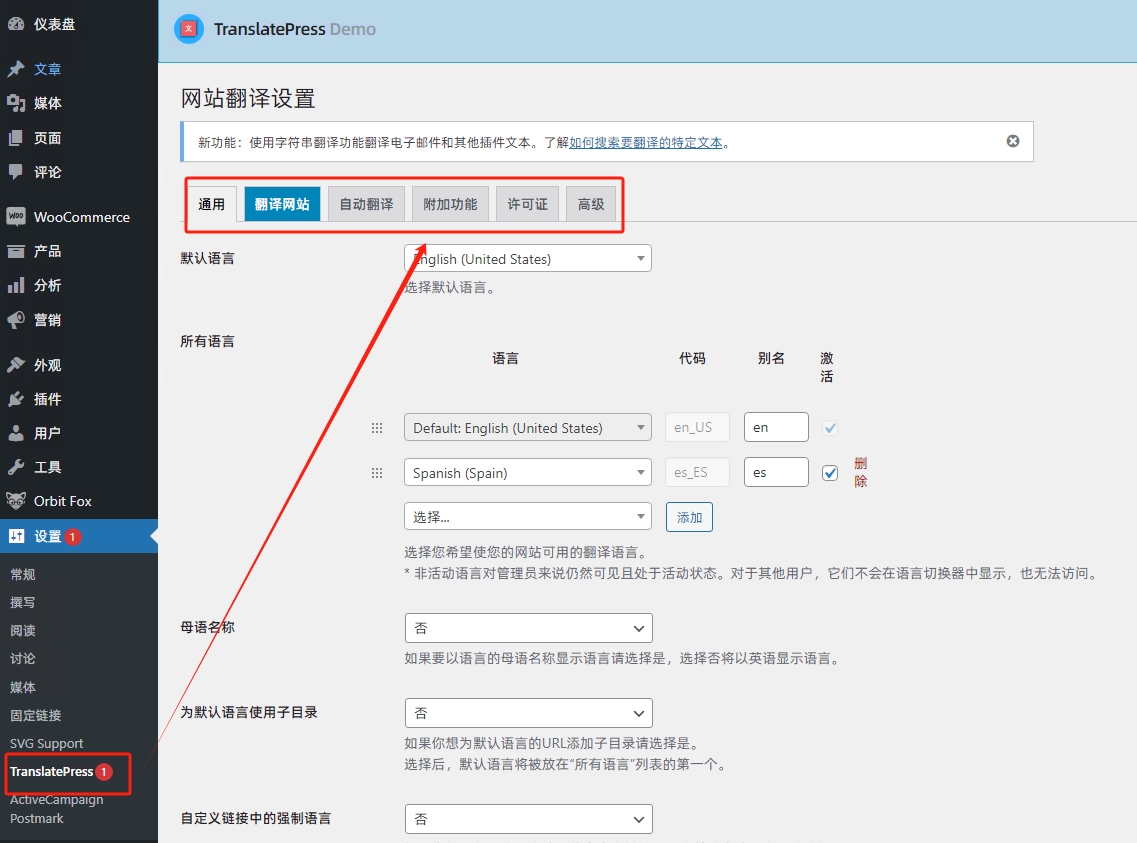Click the 删除 link for Spanish
The width and height of the screenshot is (1137, 843).
(861, 472)
